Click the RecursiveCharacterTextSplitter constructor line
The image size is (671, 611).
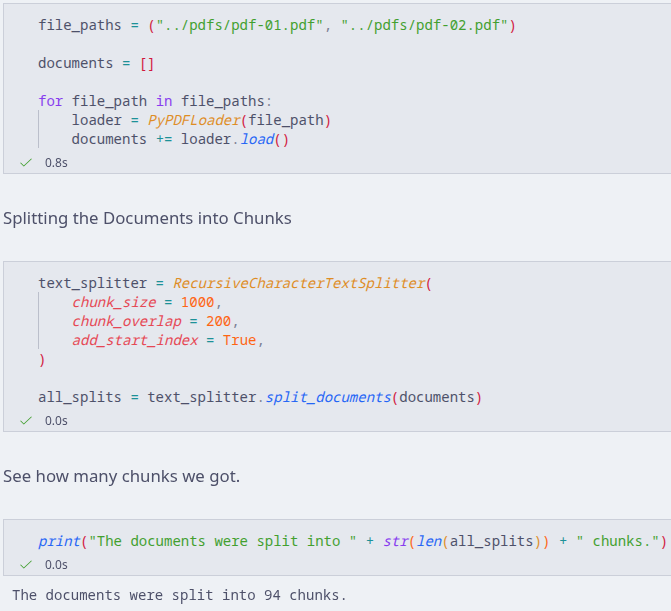pos(235,283)
